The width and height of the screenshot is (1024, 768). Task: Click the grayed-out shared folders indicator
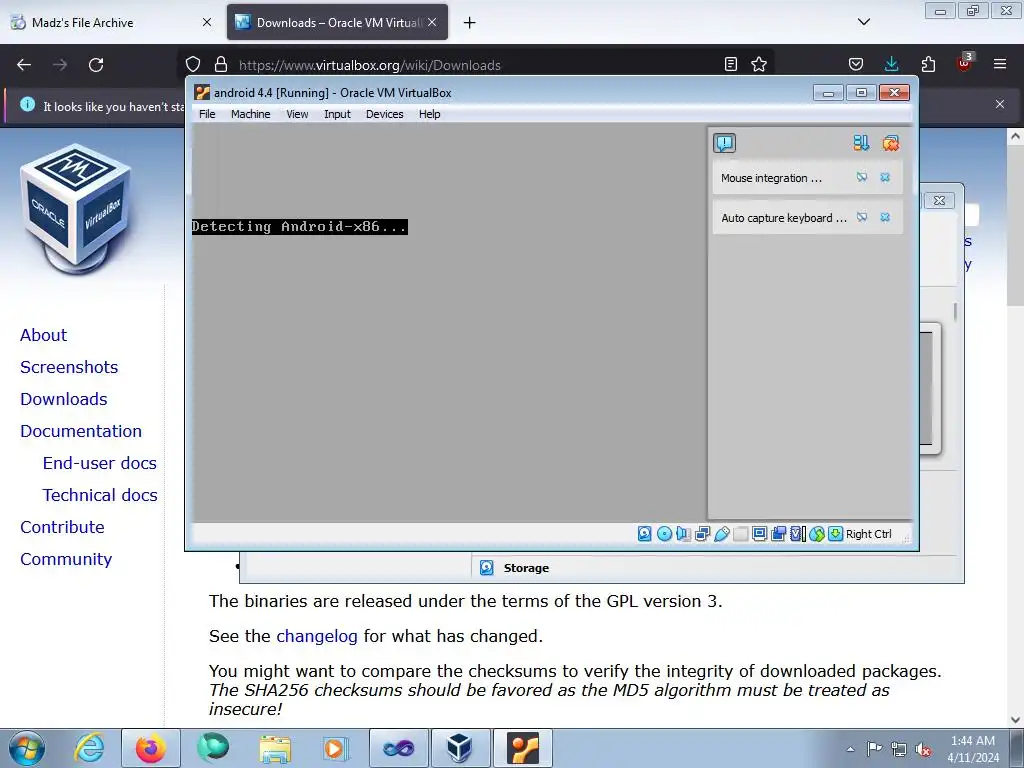741,534
